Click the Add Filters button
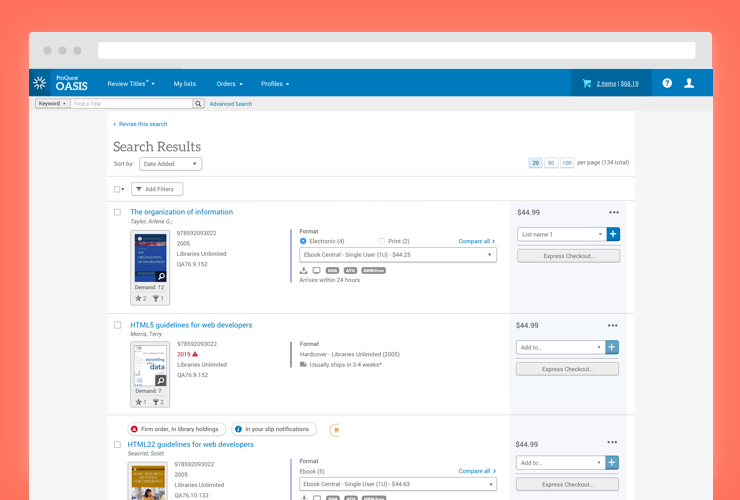The height and width of the screenshot is (500, 740). pos(157,189)
